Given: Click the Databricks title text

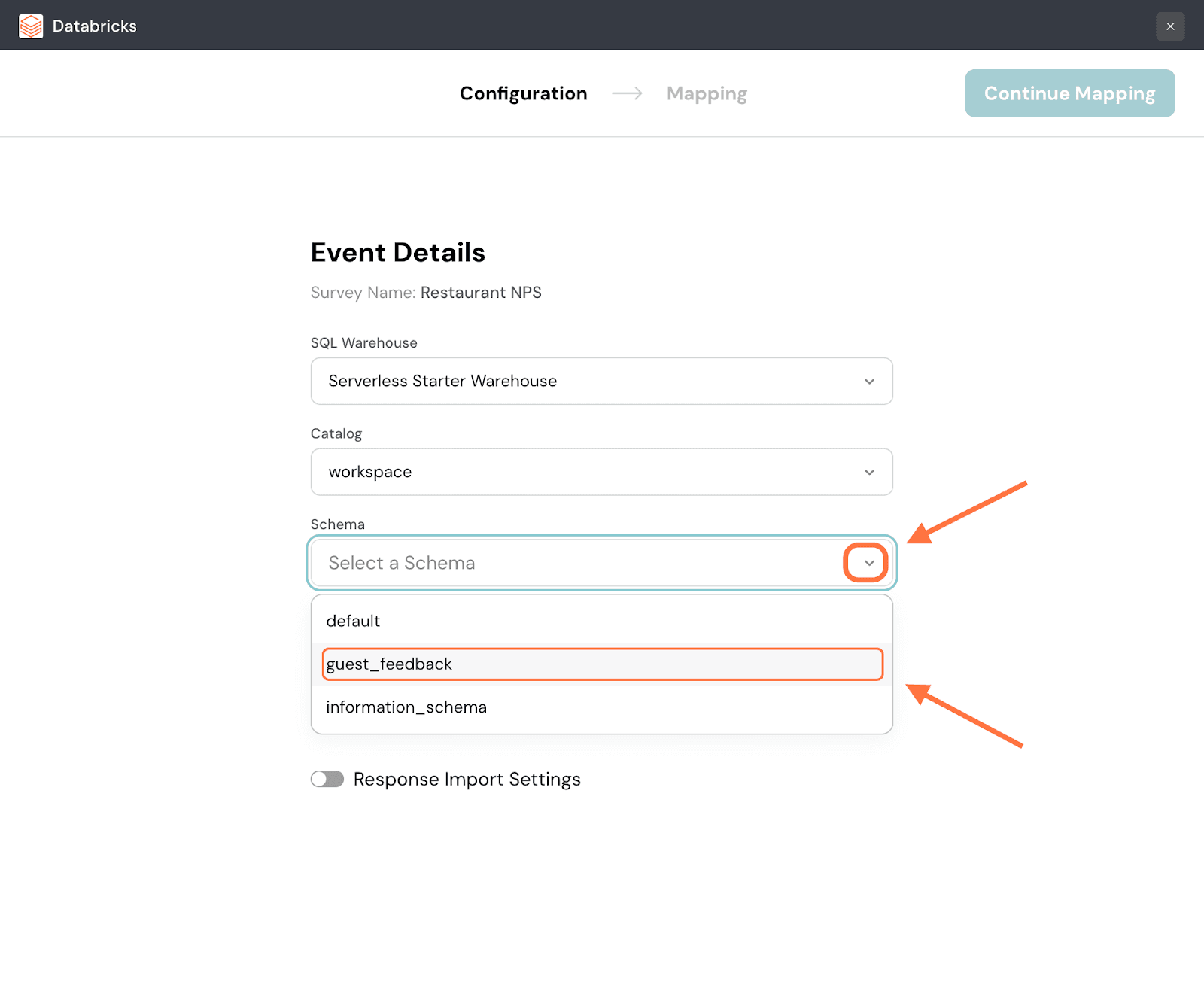Looking at the screenshot, I should click(x=95, y=26).
